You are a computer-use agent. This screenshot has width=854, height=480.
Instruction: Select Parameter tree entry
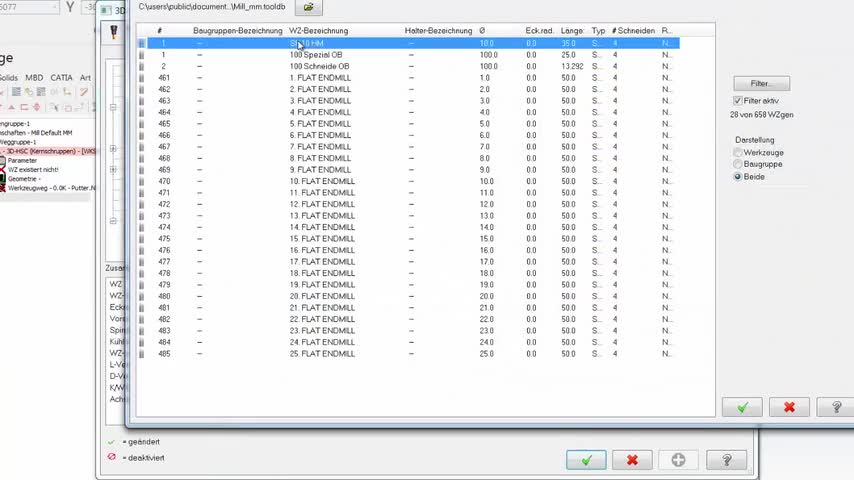pos(22,161)
